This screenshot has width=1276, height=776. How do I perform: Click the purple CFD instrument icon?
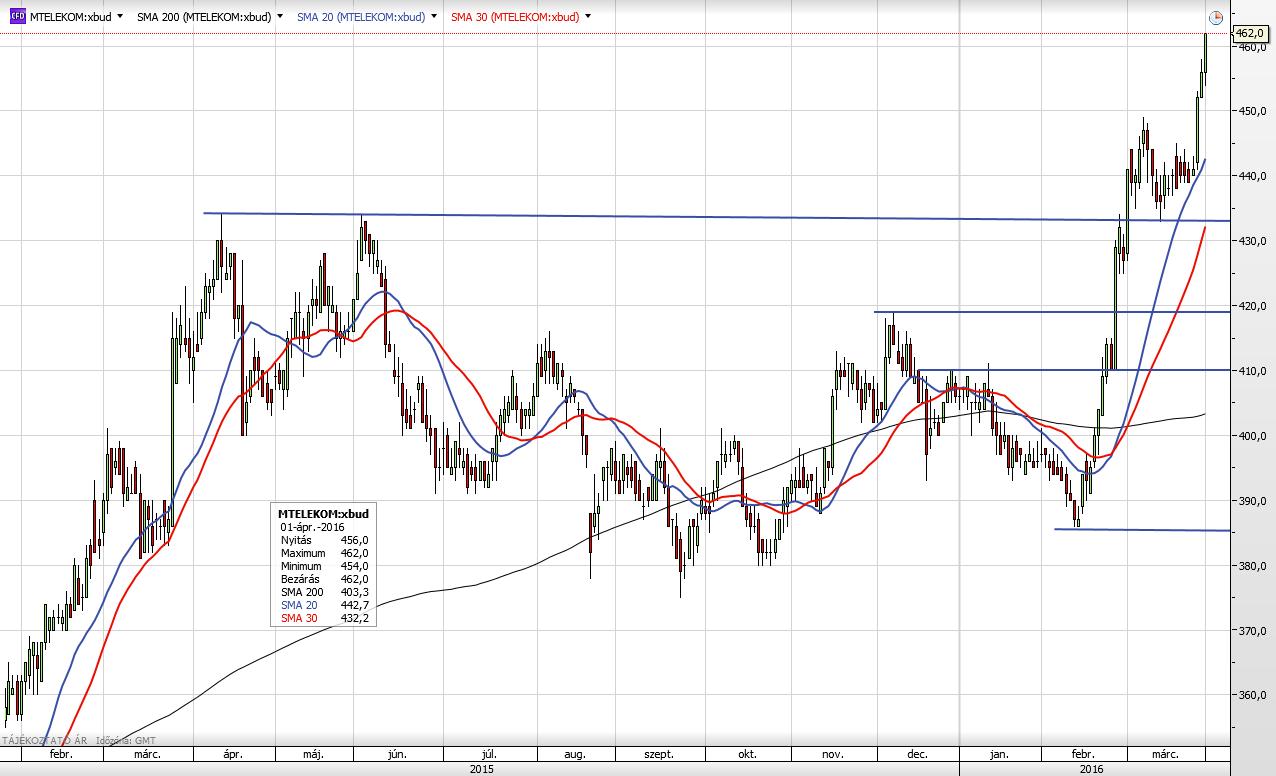pos(17,17)
